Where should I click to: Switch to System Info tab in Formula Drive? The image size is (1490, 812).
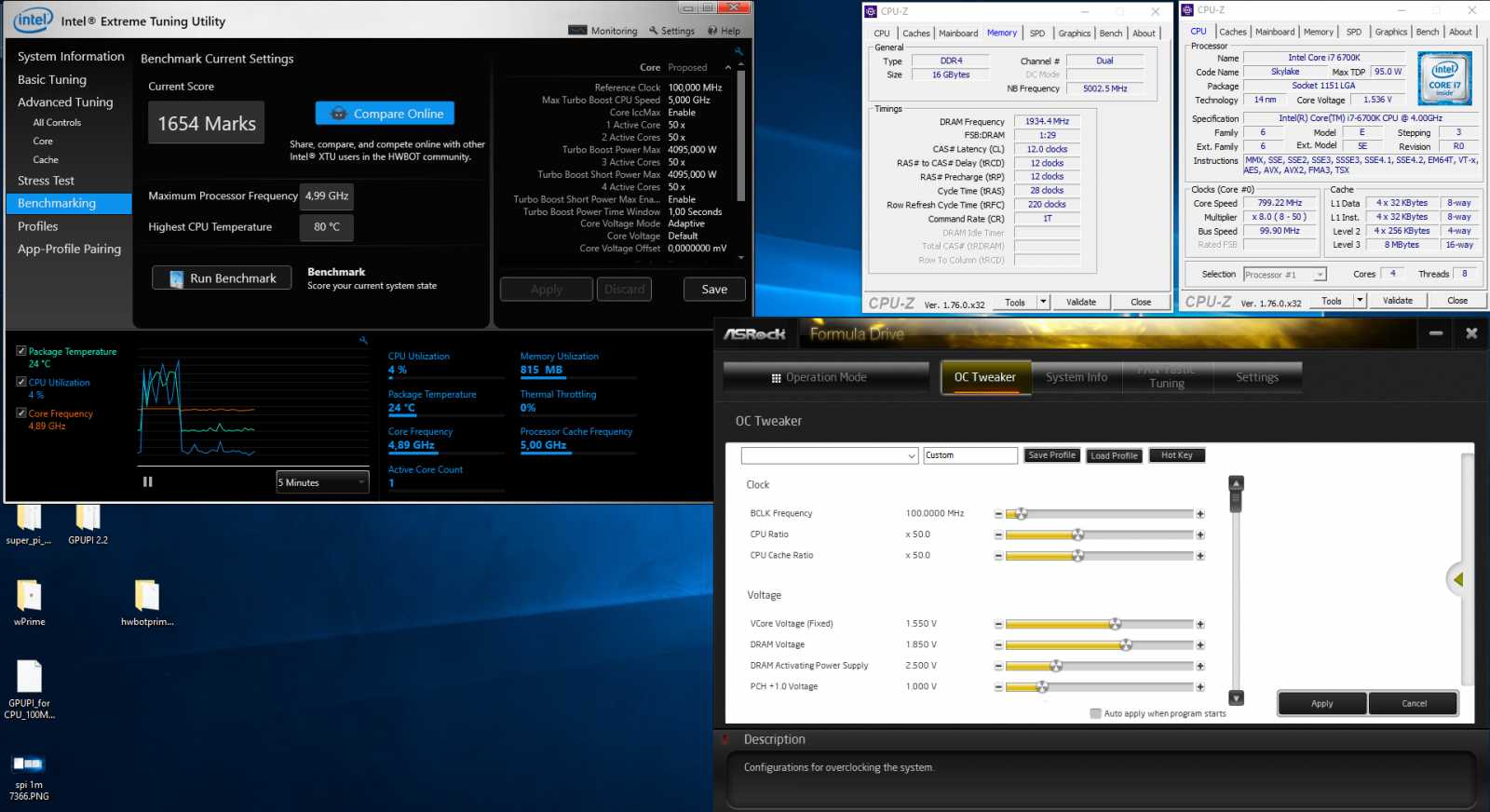pos(1077,377)
